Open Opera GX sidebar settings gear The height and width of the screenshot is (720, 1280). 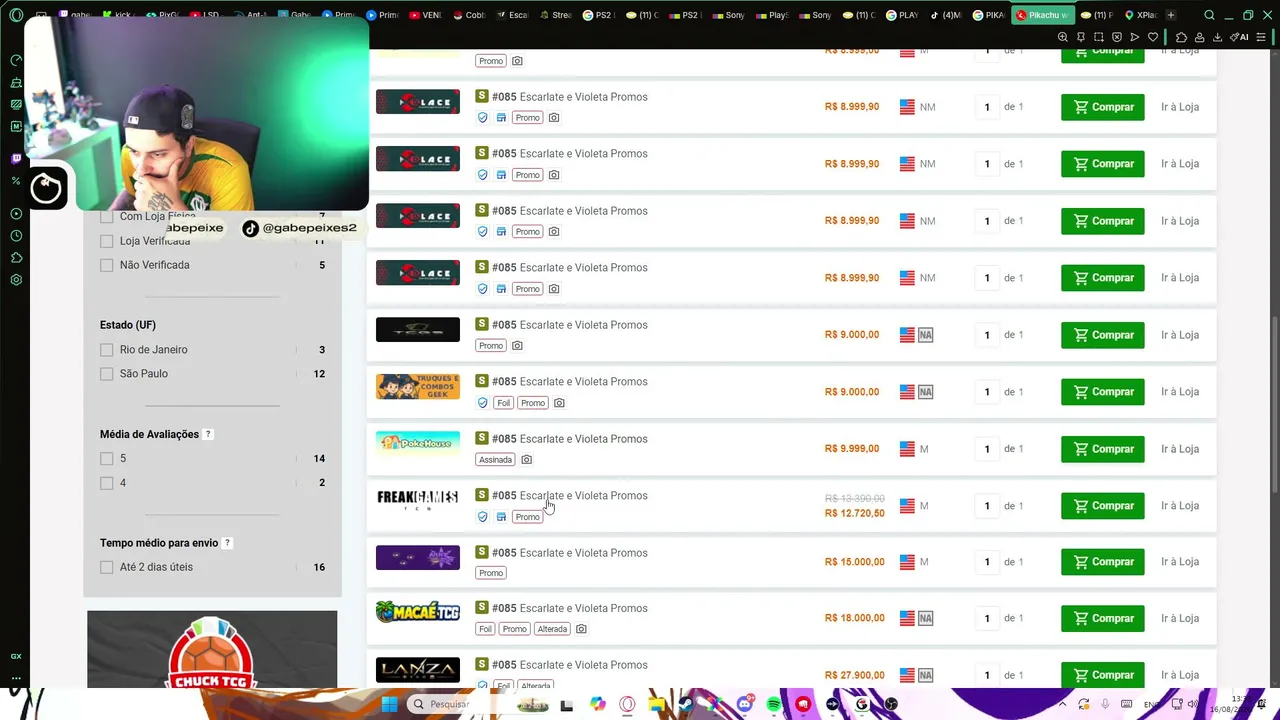pyautogui.click(x=16, y=280)
